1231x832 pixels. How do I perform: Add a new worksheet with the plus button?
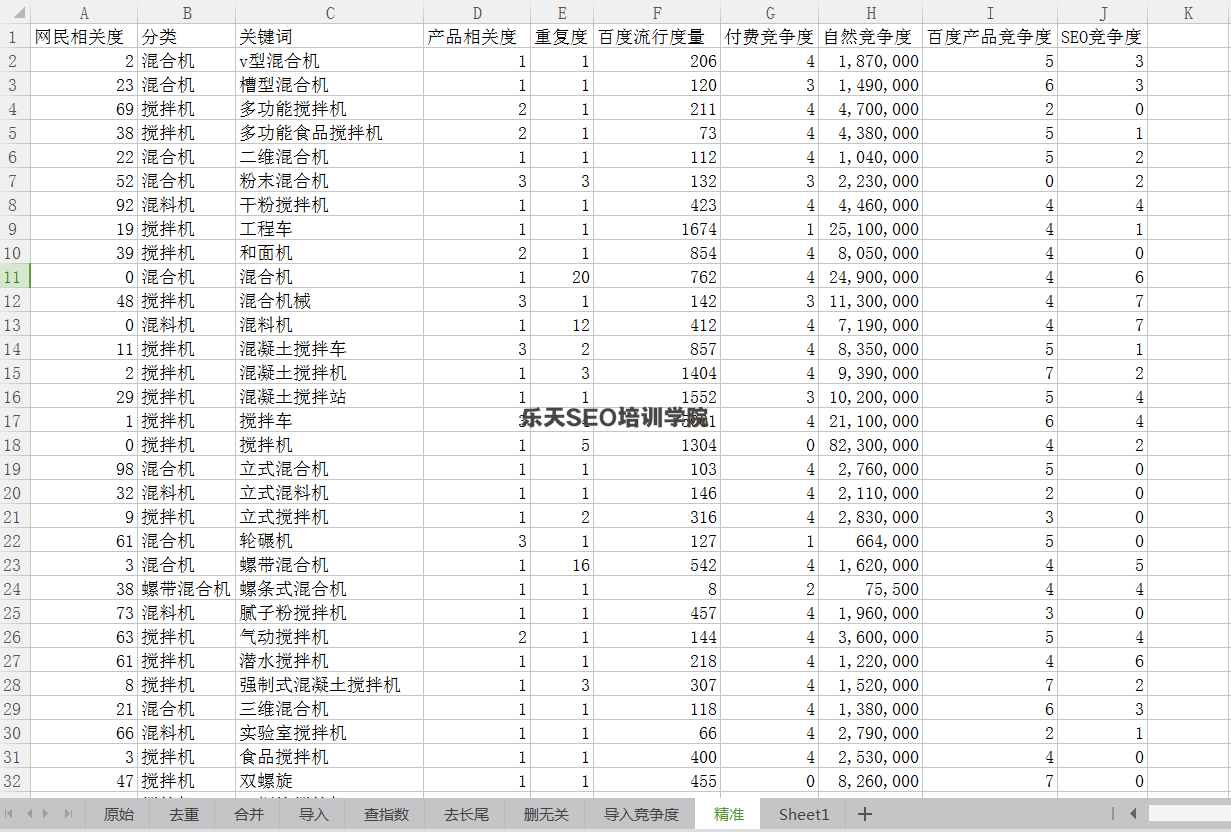click(x=866, y=814)
